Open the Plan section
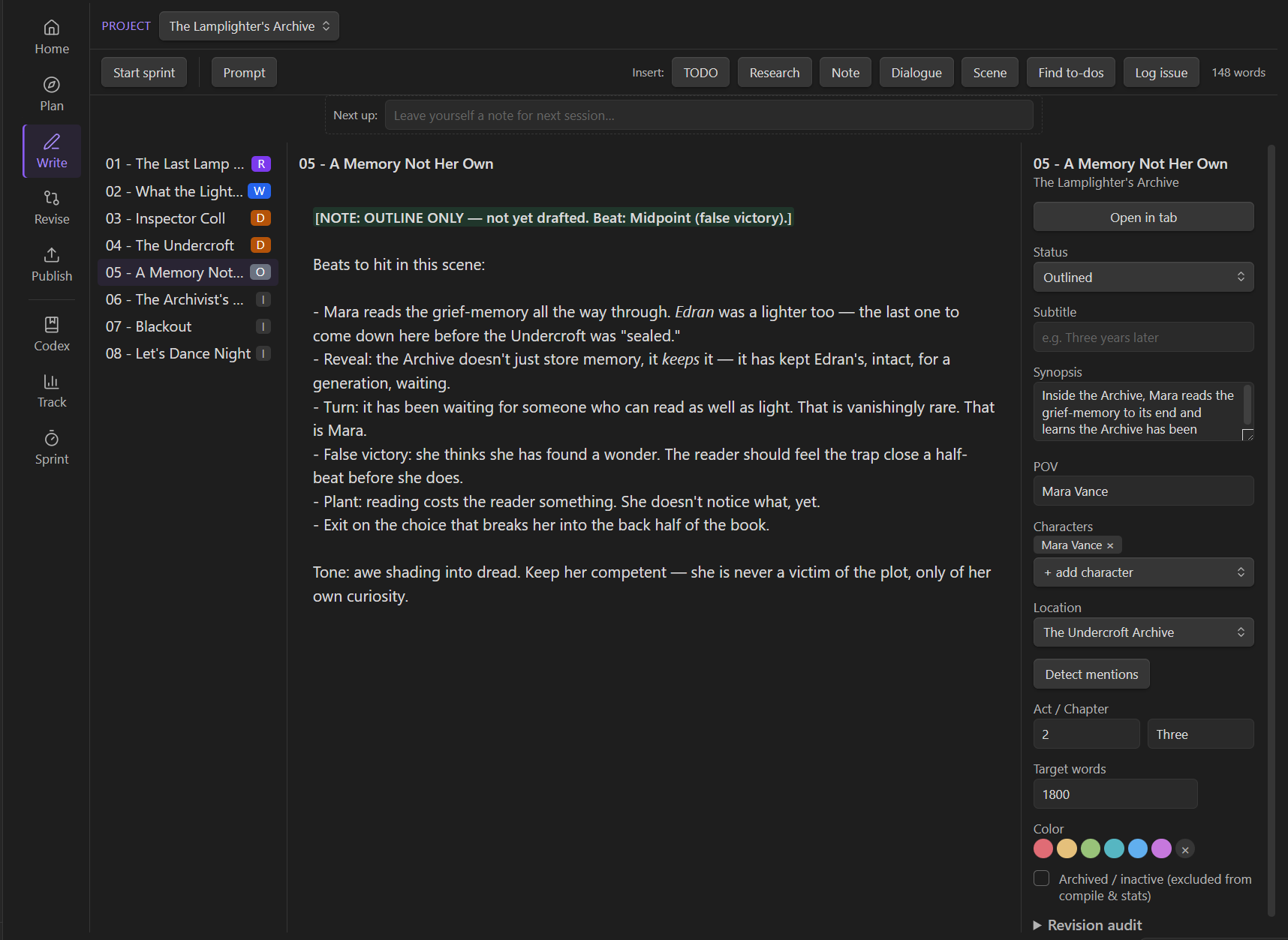The image size is (1288, 940). click(52, 95)
